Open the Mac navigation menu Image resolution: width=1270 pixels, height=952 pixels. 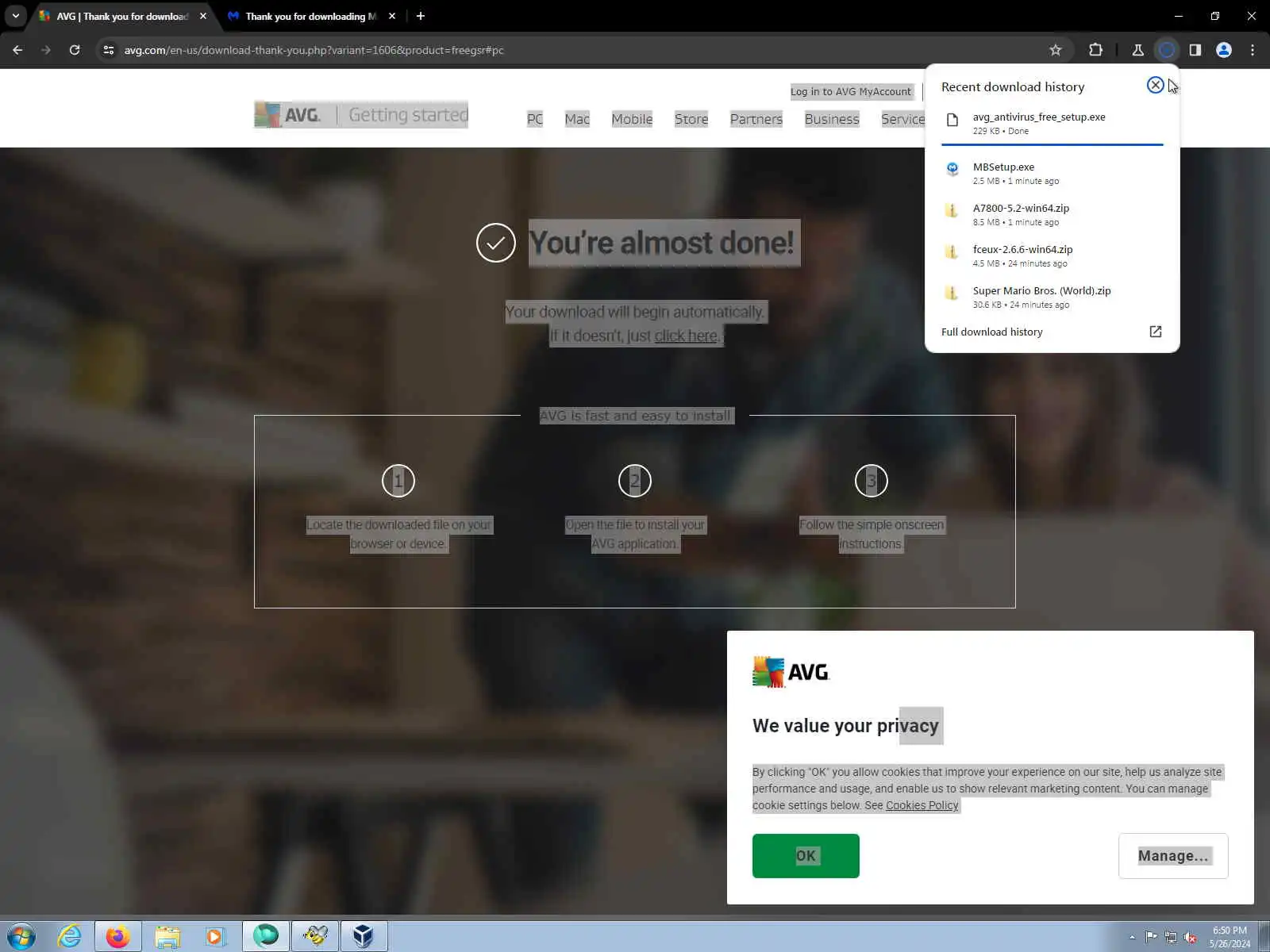point(577,119)
